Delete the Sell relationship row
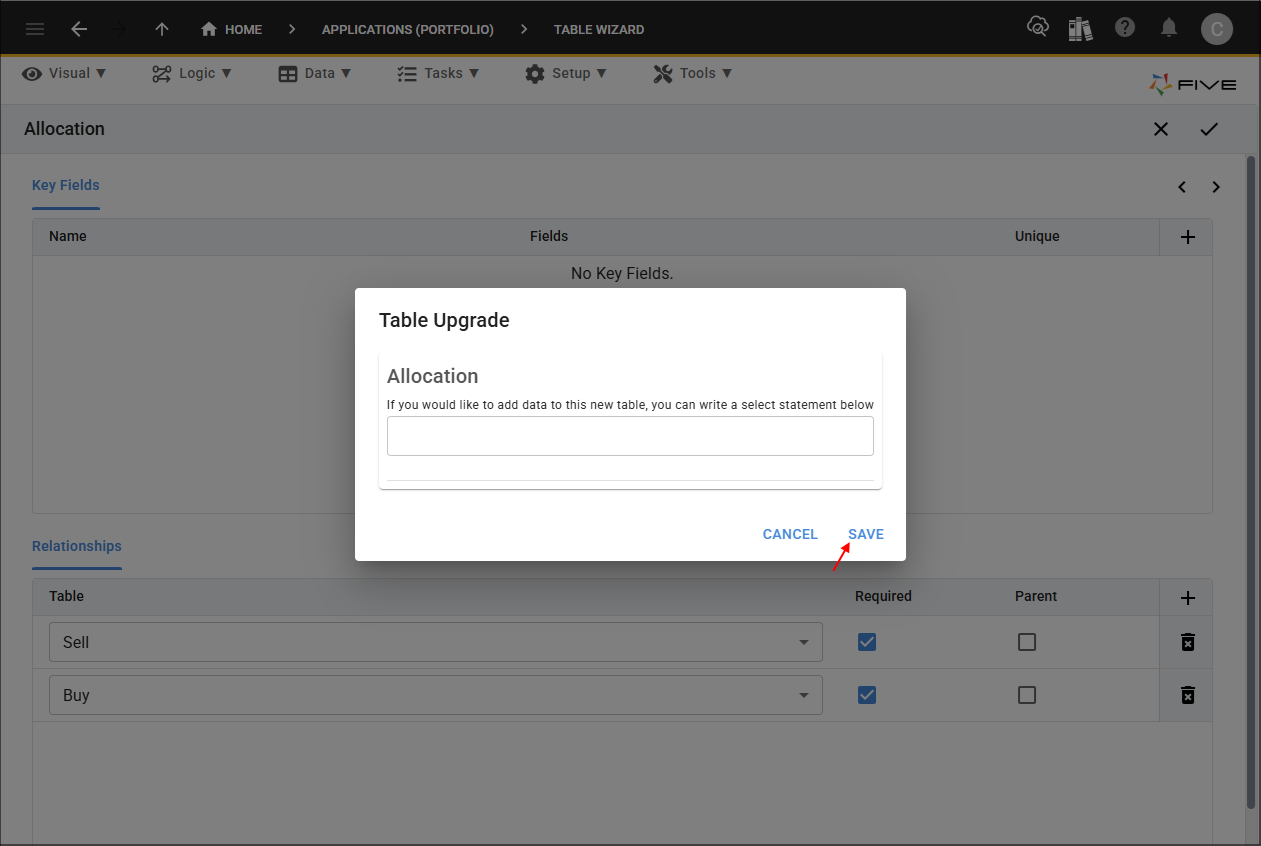 pos(1188,642)
